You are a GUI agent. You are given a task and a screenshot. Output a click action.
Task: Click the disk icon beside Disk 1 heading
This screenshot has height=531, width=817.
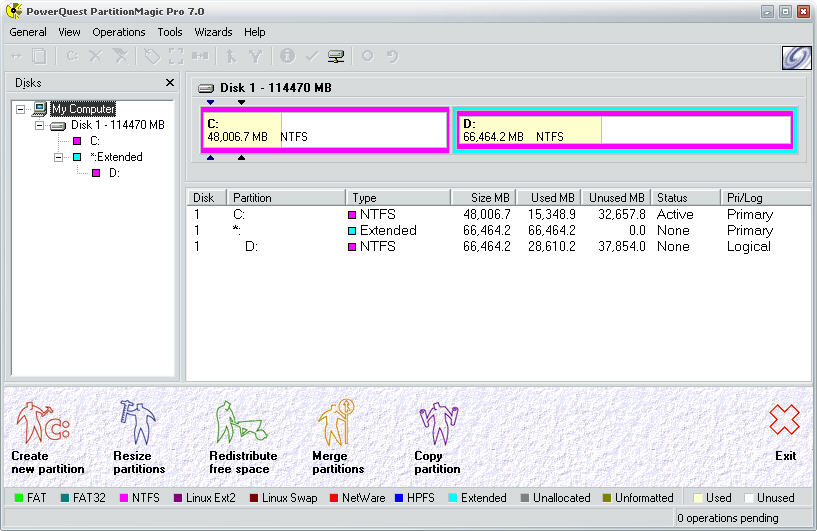click(206, 88)
